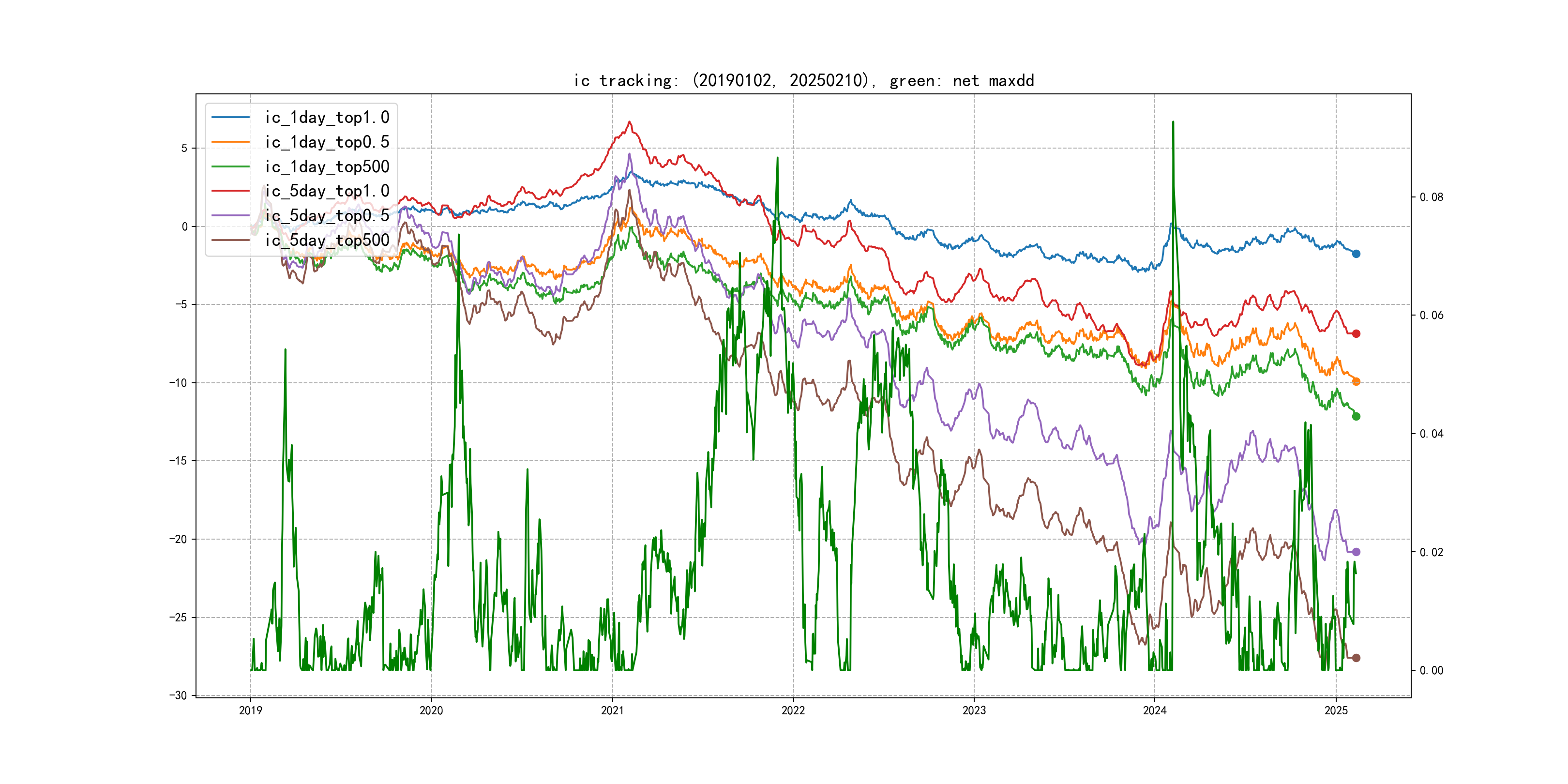
Task: Click the 2021 x-axis tick label
Action: coord(612,710)
